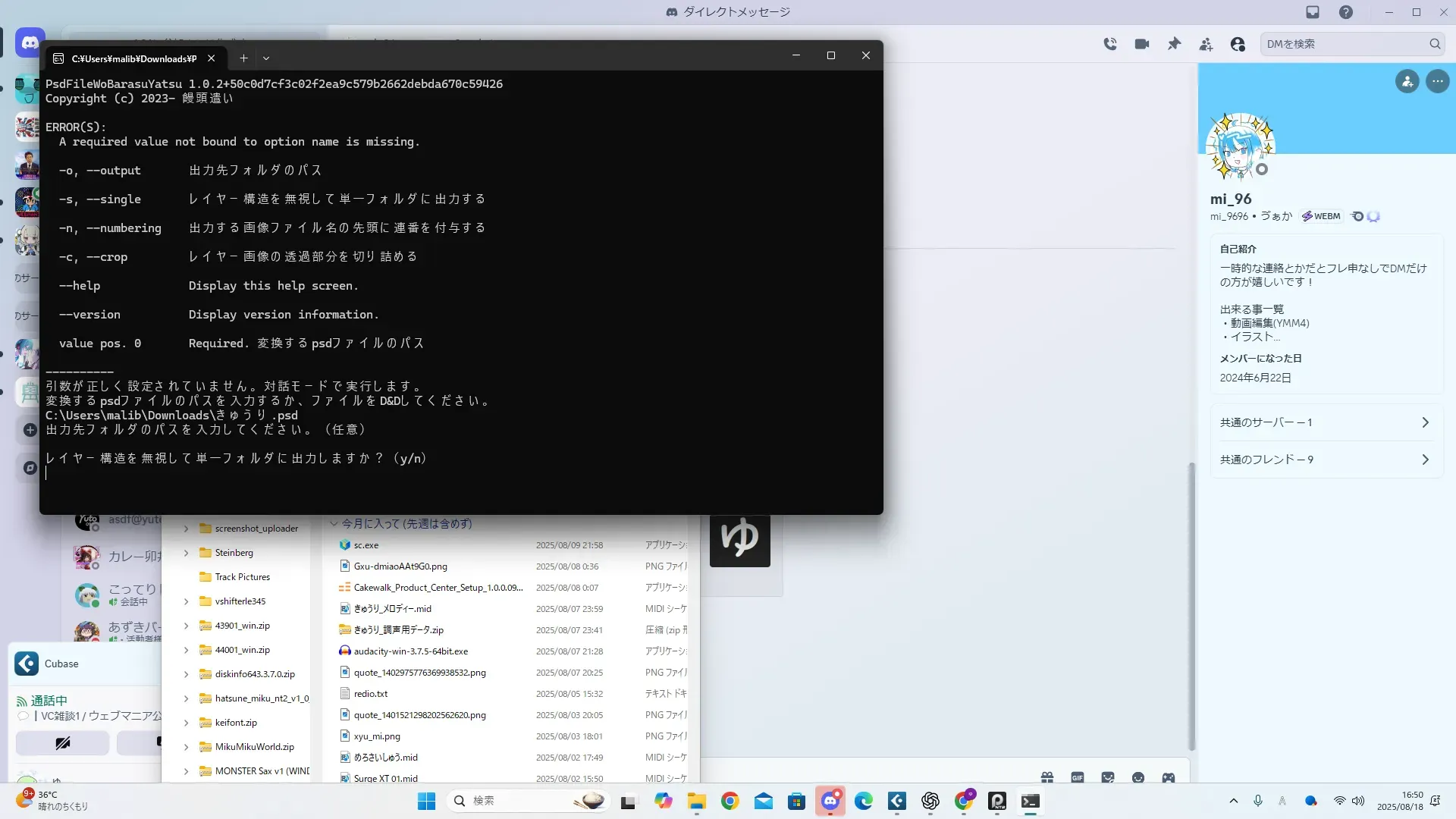Screen dimensions: 1456x819
Task: Expand 共通のフレンド — 9 section
Action: tap(1425, 460)
